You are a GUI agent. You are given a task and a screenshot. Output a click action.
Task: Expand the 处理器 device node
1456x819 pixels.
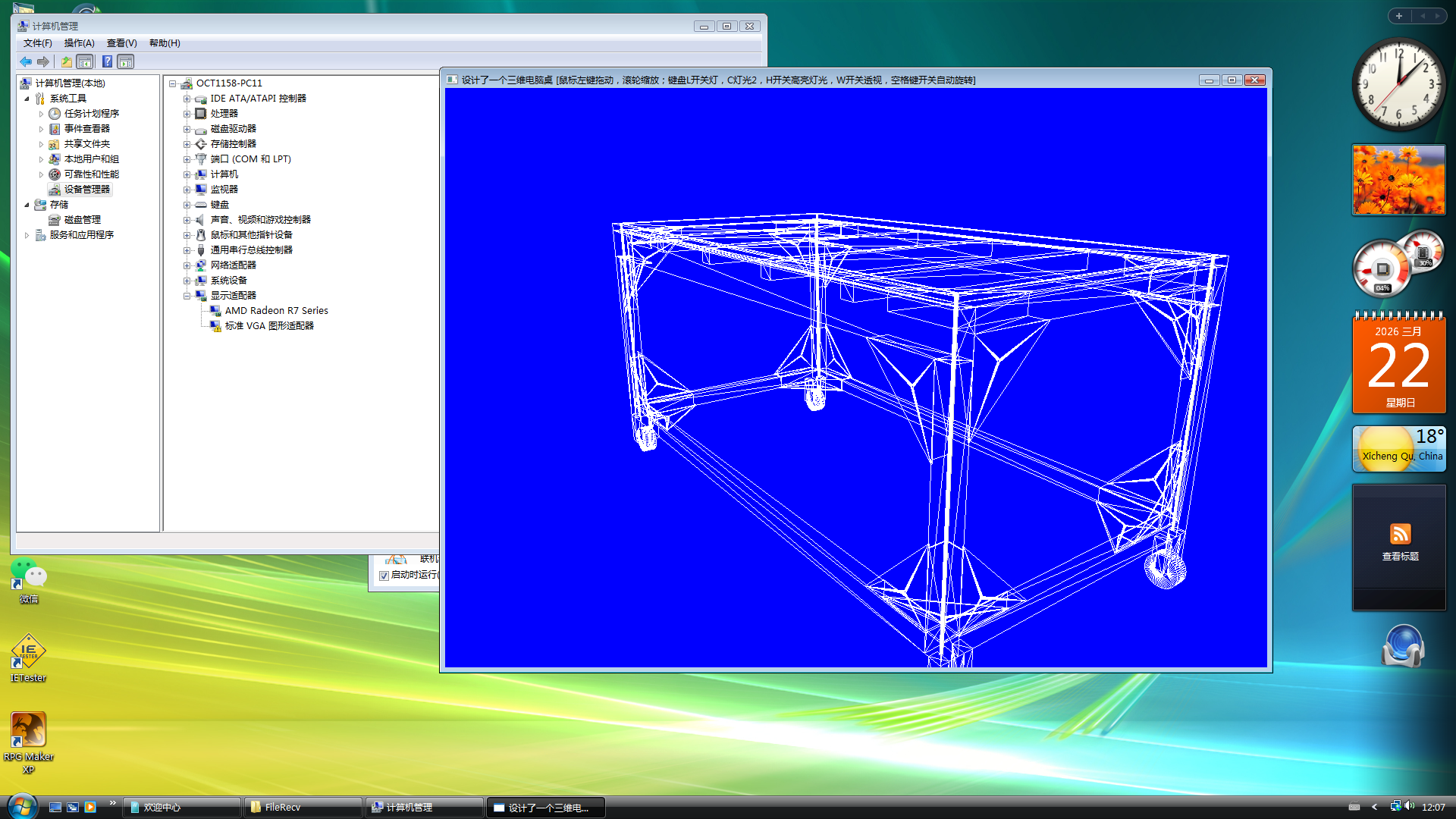click(187, 114)
